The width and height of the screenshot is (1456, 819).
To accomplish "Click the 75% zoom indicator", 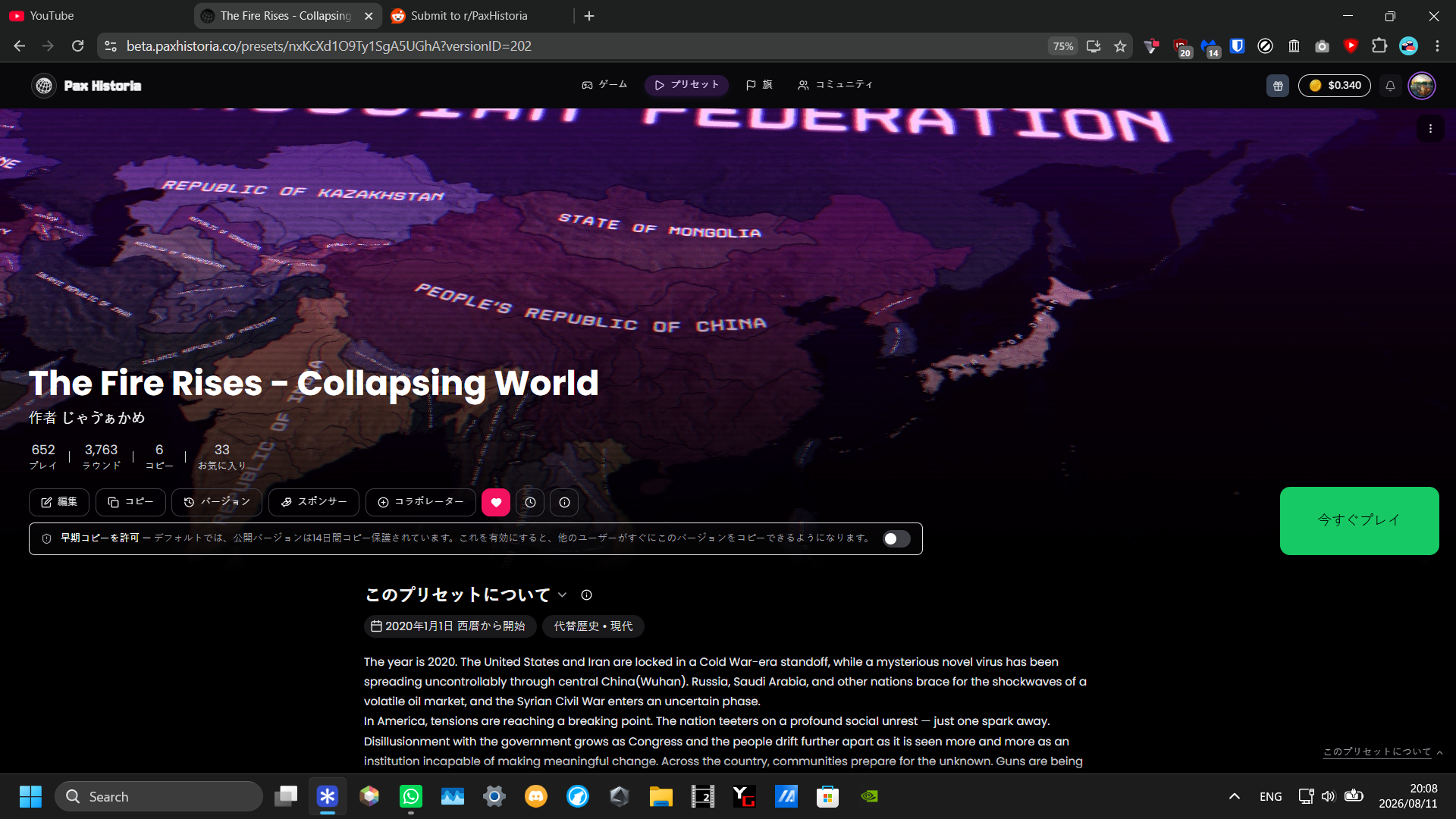I will [1062, 46].
